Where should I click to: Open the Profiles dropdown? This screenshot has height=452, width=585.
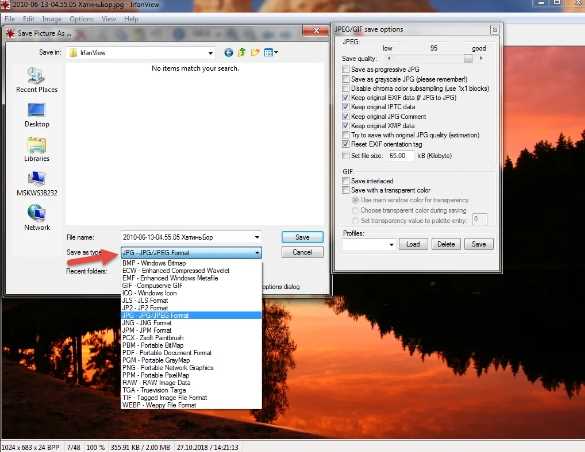[x=391, y=245]
